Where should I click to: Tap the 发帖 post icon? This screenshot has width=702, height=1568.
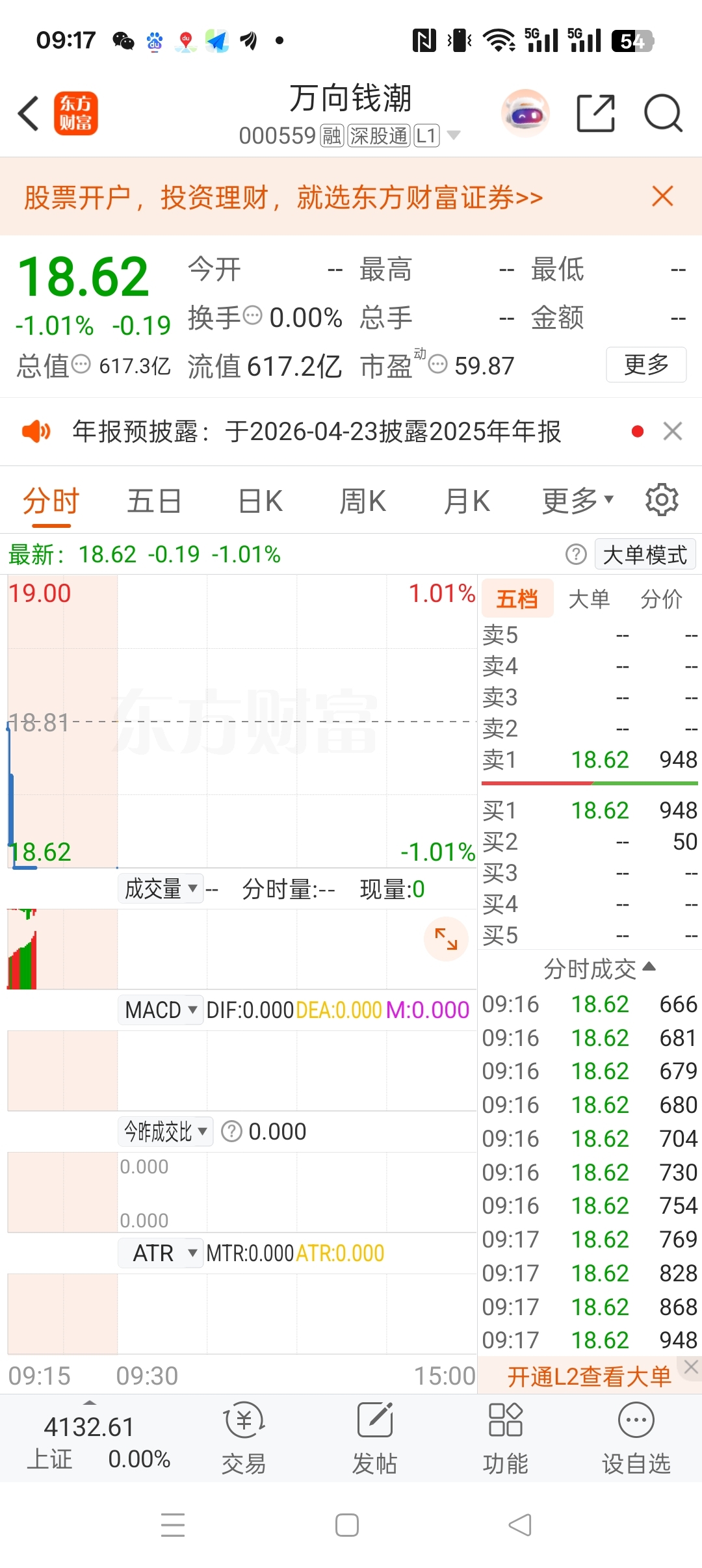(375, 1438)
